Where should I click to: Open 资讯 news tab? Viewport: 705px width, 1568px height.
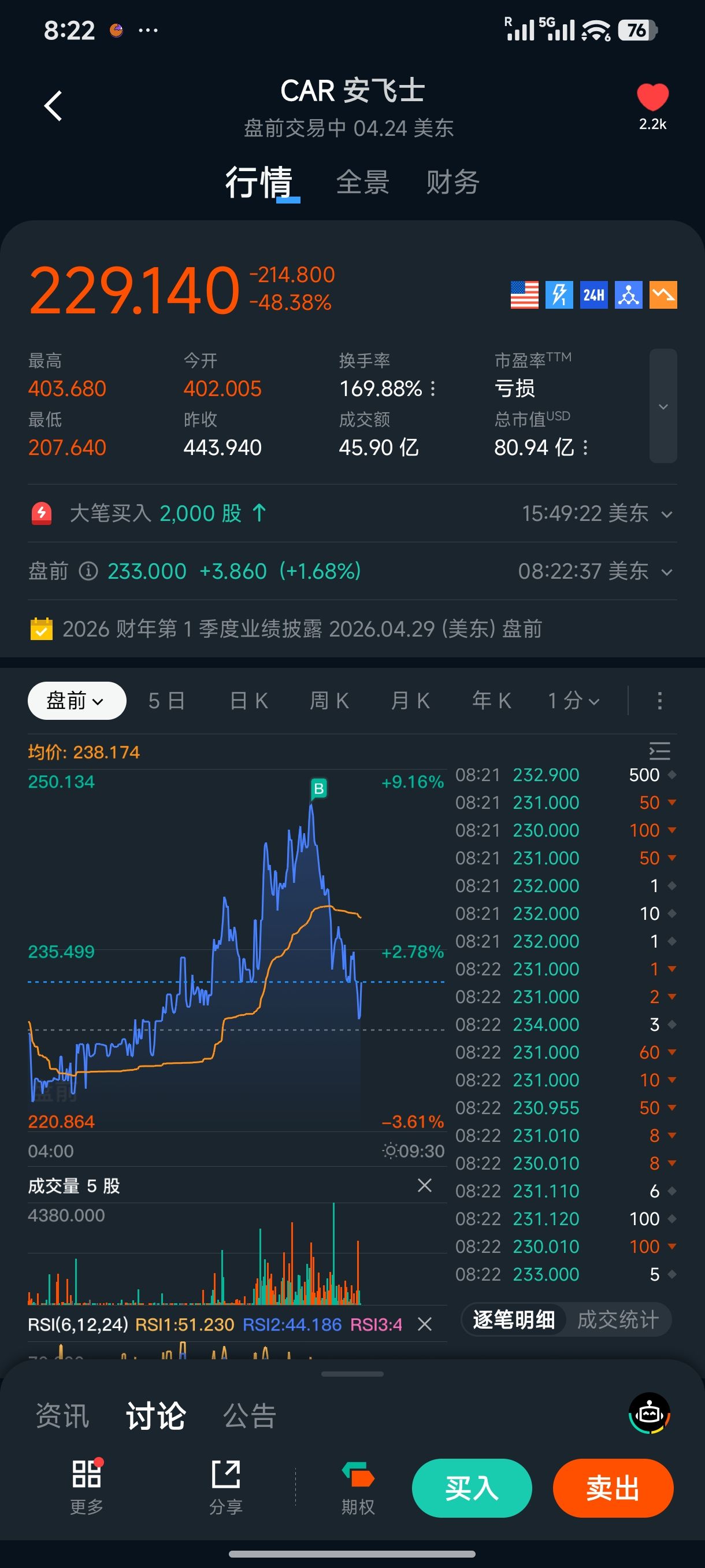coord(62,1415)
